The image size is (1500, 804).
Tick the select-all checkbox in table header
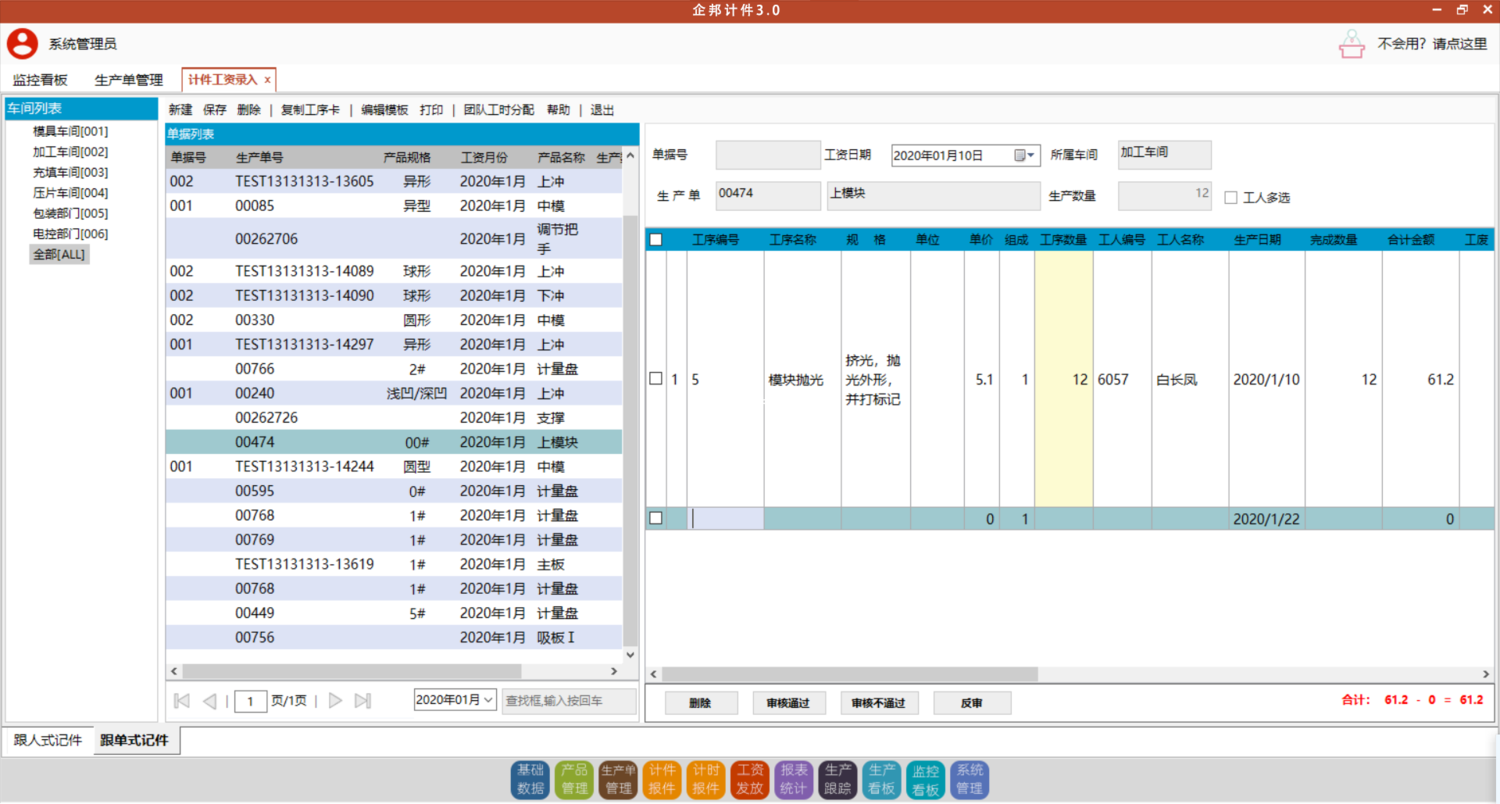(x=656, y=240)
